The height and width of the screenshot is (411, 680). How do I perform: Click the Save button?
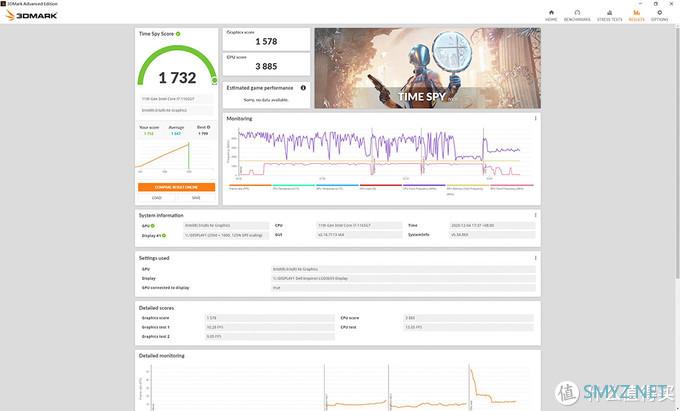[196, 198]
